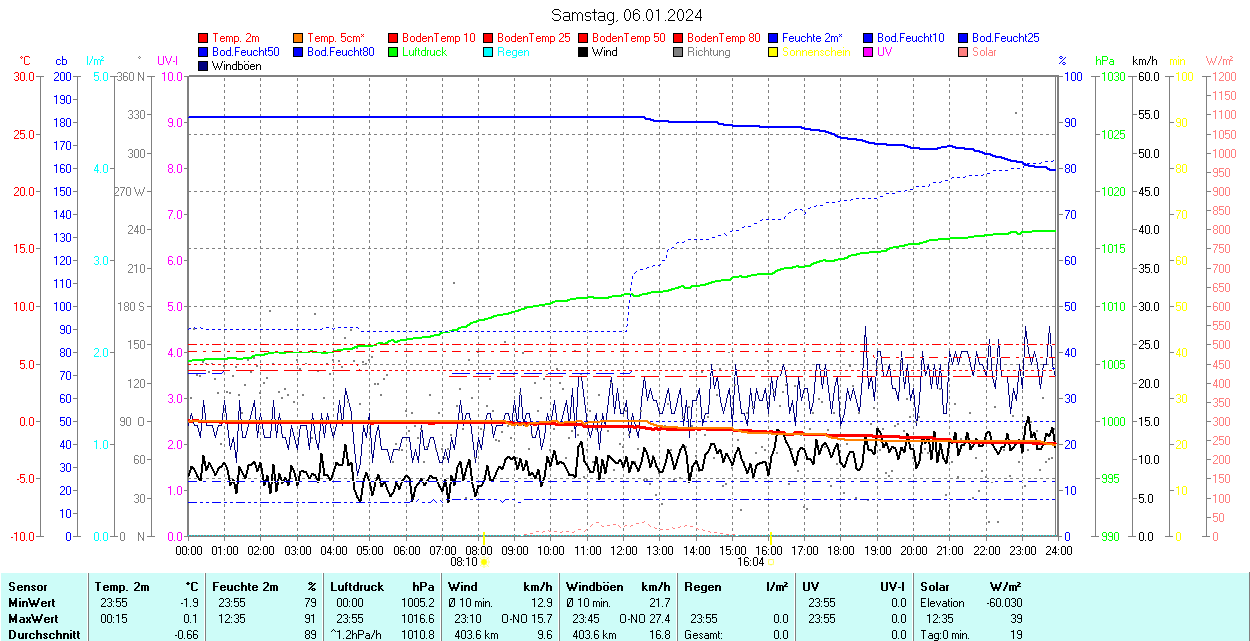
Task: Click the 08:10 sunrise marker on time axis
Action: pos(463,562)
